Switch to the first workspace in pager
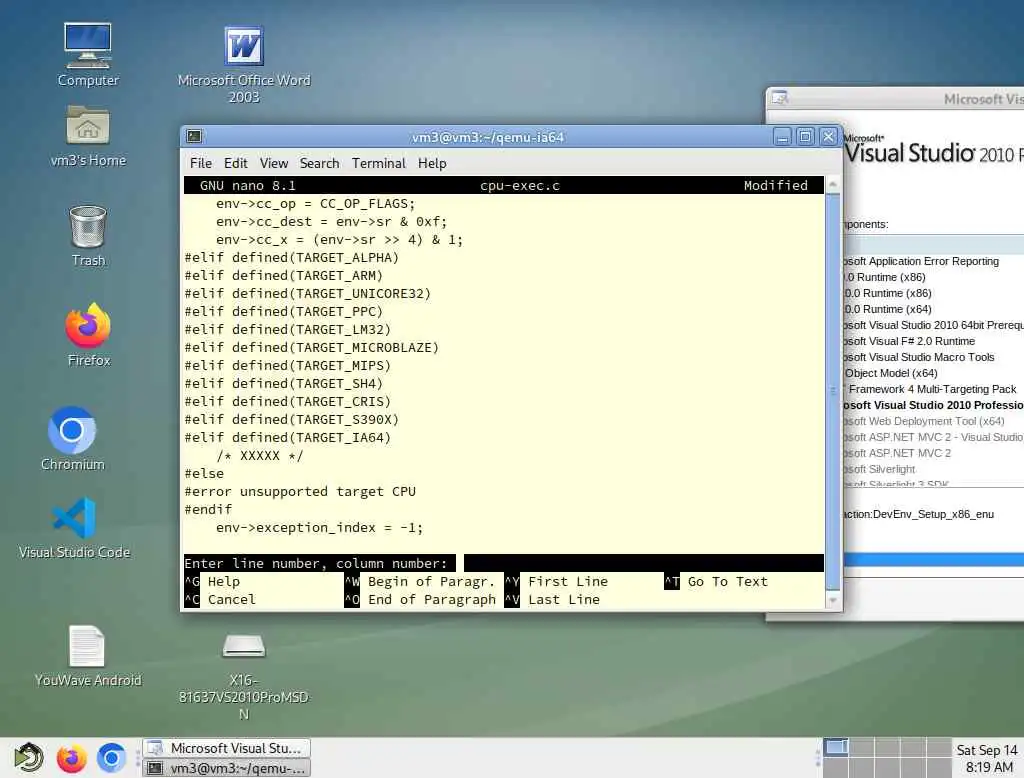Viewport: 1024px width, 778px height. [836, 747]
